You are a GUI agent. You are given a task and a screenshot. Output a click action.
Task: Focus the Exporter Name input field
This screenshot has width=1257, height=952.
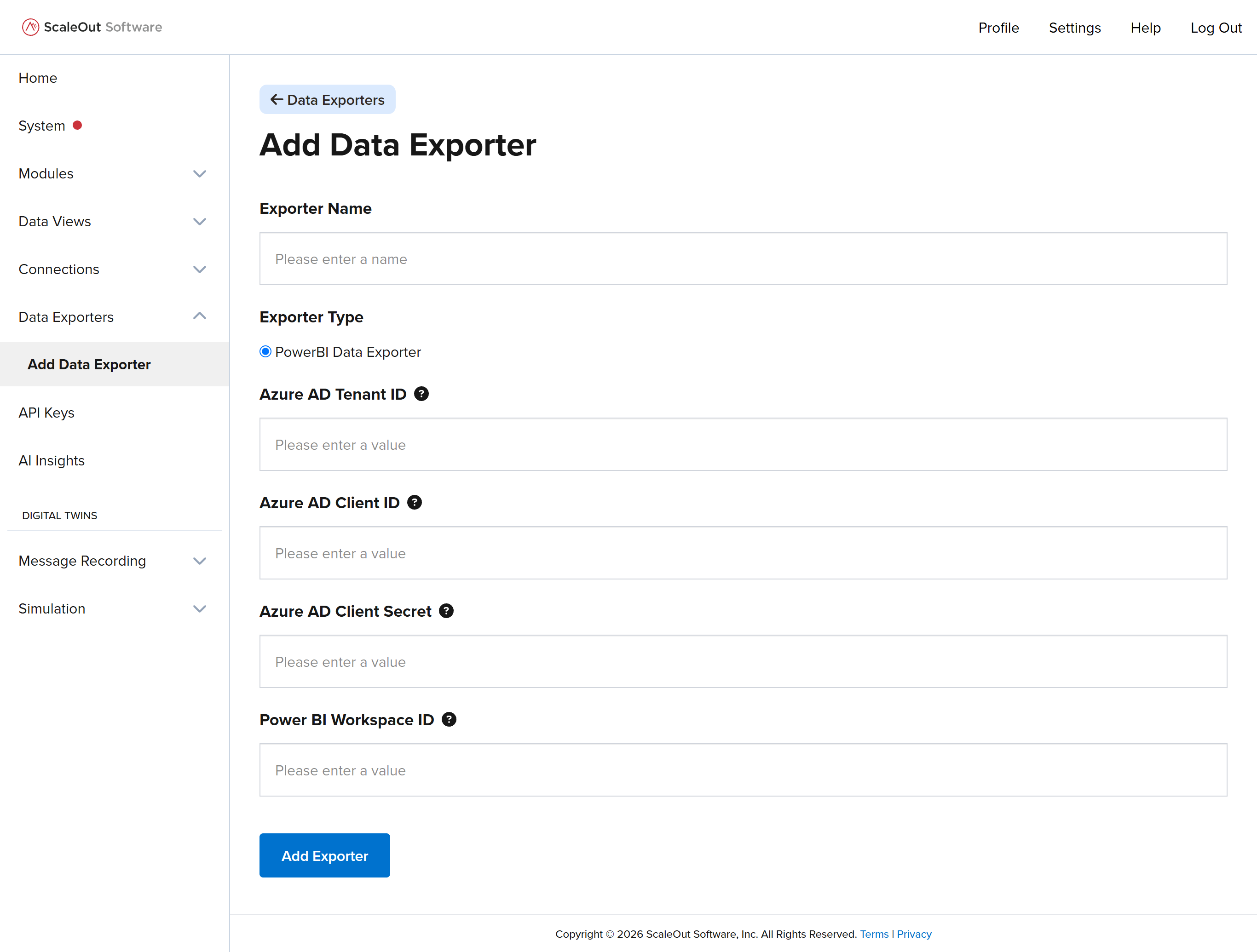click(743, 258)
